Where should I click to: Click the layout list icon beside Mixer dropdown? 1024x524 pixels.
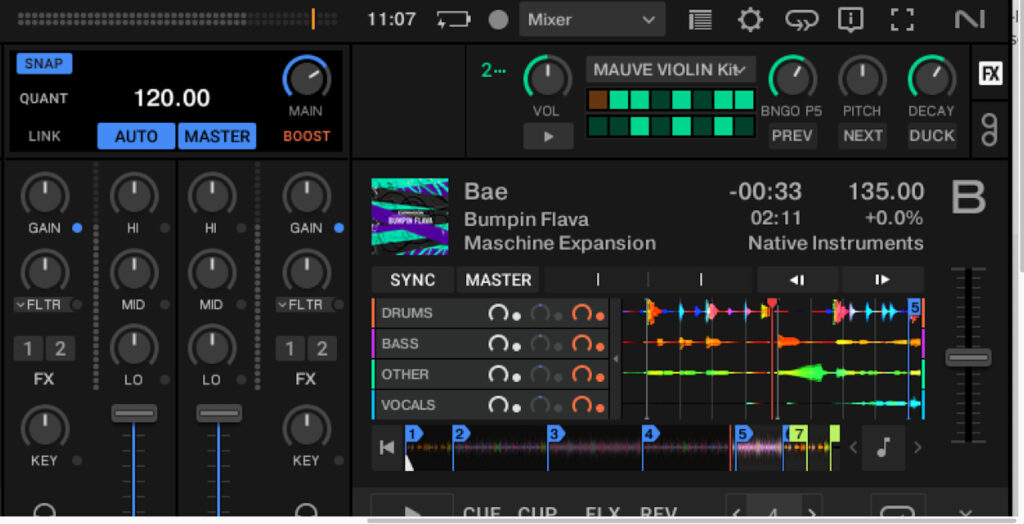(x=700, y=19)
